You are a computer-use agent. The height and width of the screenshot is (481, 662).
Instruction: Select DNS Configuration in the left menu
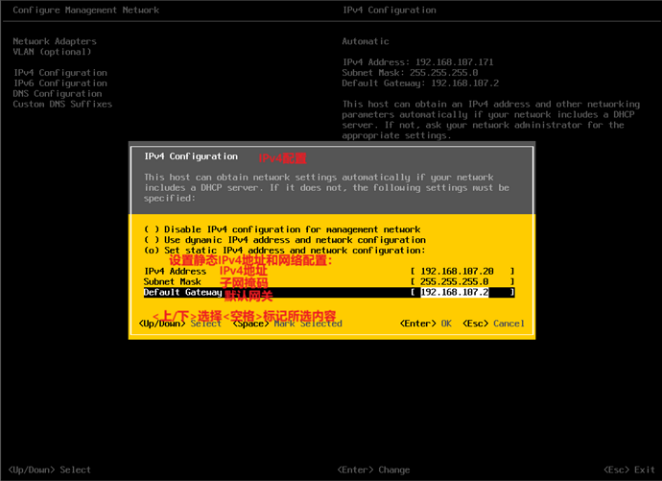click(x=57, y=94)
